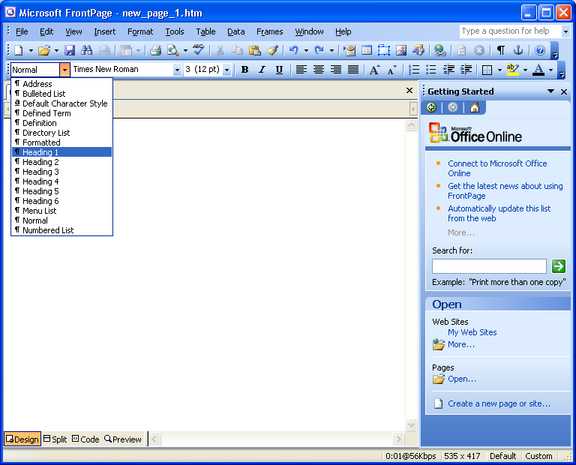The height and width of the screenshot is (465, 576).
Task: Click the Show Layer Anchors icon
Action: coord(518,50)
